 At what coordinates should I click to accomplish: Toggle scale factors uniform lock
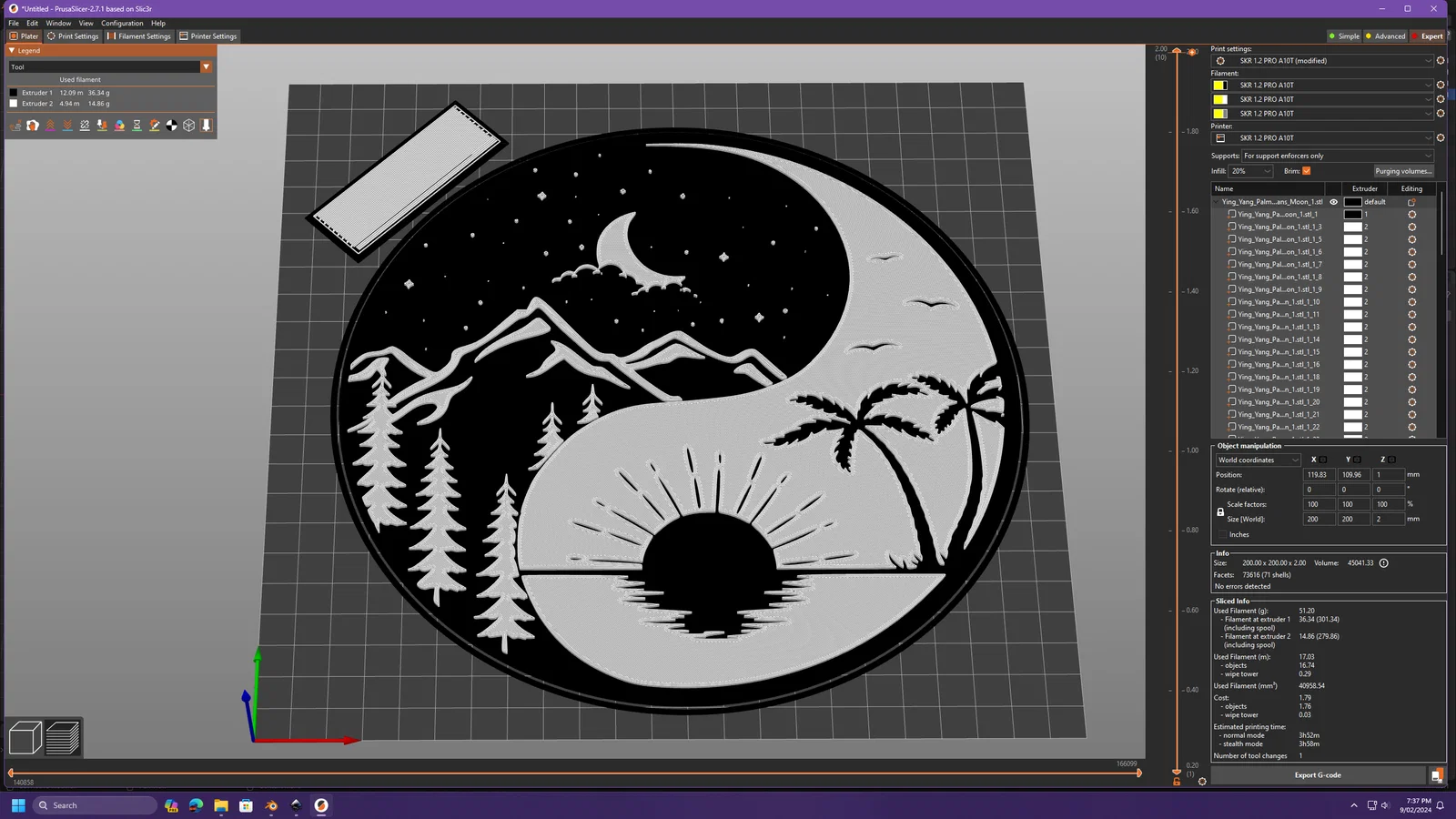click(1220, 512)
